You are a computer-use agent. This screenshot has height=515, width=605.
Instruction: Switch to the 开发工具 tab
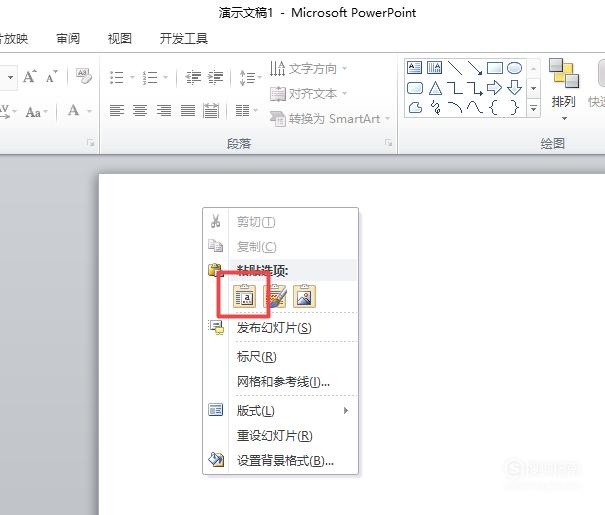pyautogui.click(x=184, y=39)
